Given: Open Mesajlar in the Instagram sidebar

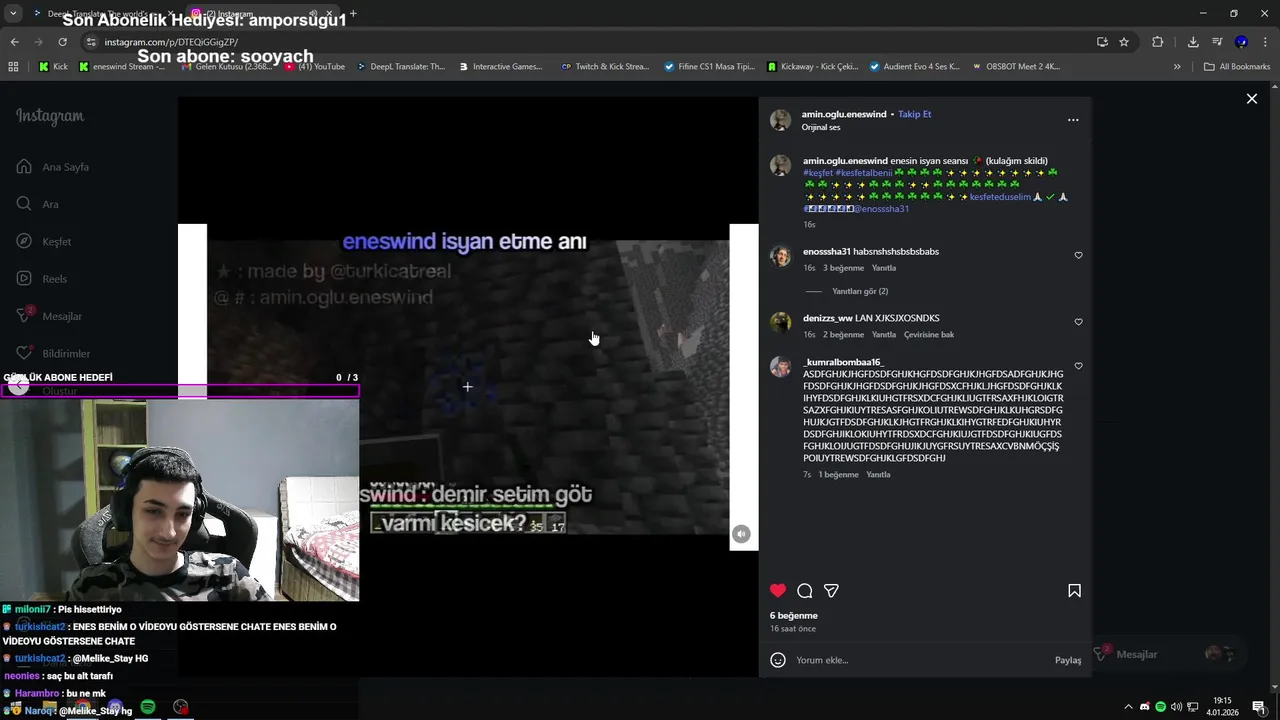Looking at the screenshot, I should (49, 316).
